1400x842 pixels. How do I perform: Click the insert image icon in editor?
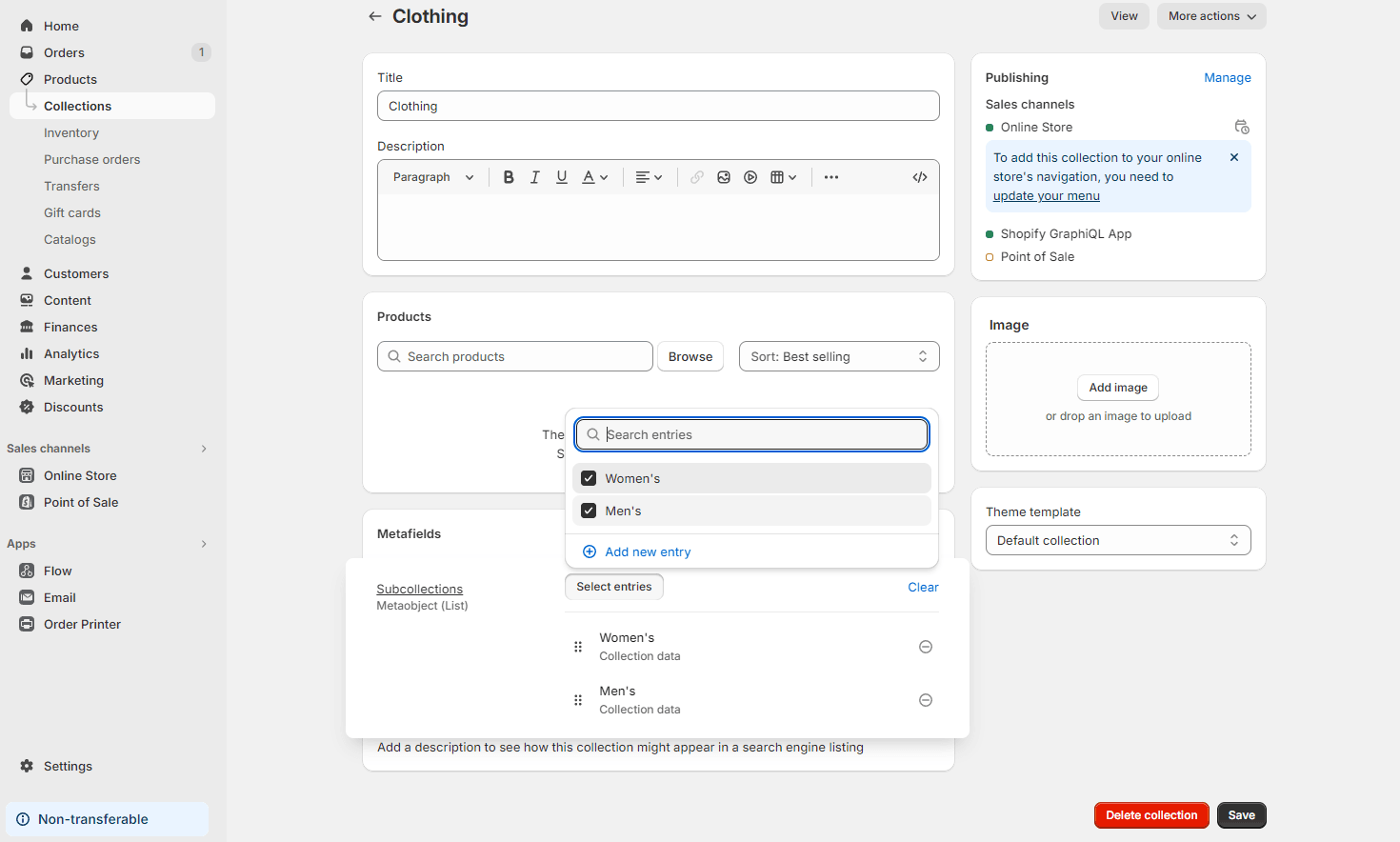[x=724, y=177]
